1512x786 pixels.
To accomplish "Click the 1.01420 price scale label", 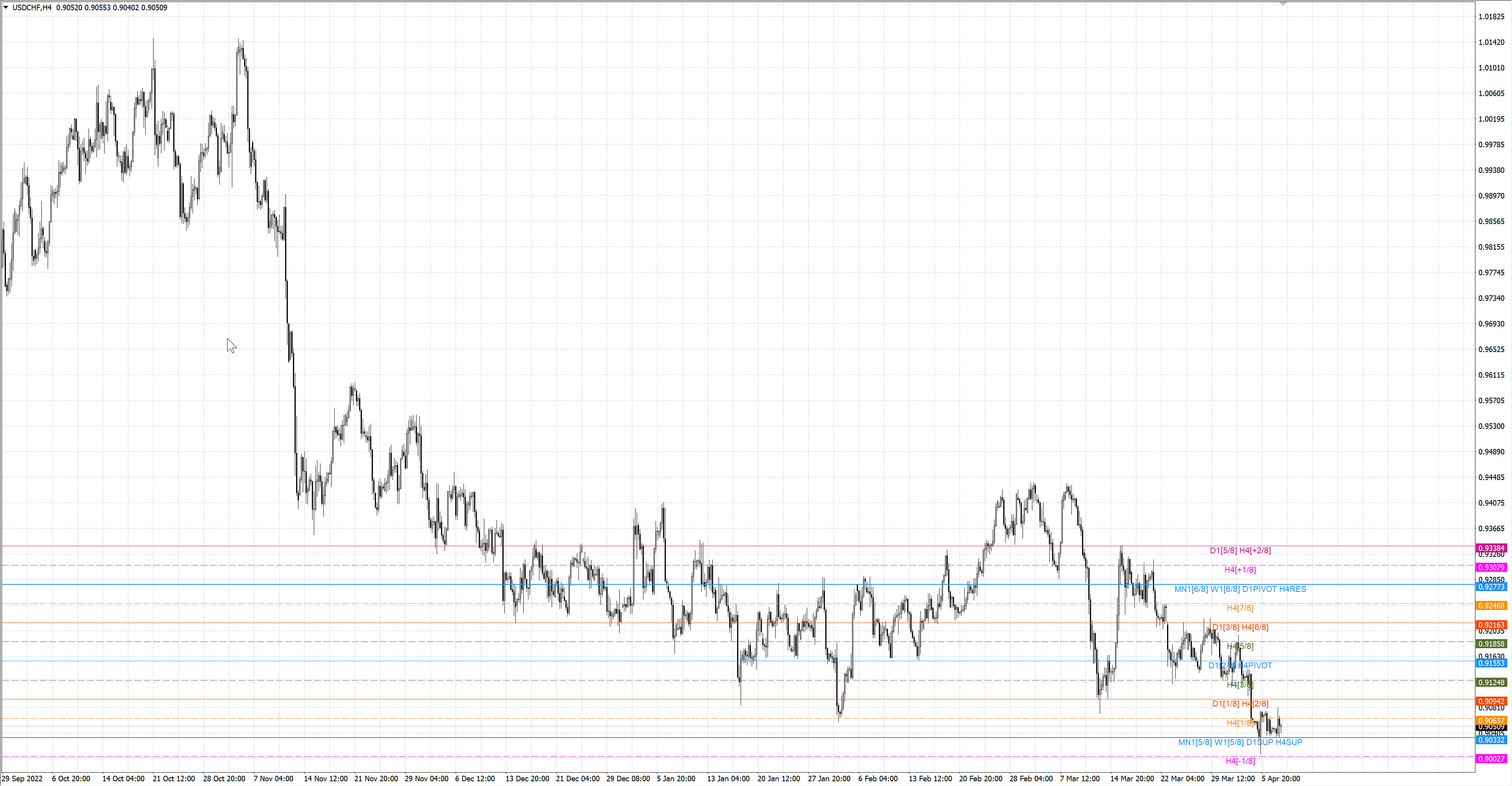I will 1491,42.
